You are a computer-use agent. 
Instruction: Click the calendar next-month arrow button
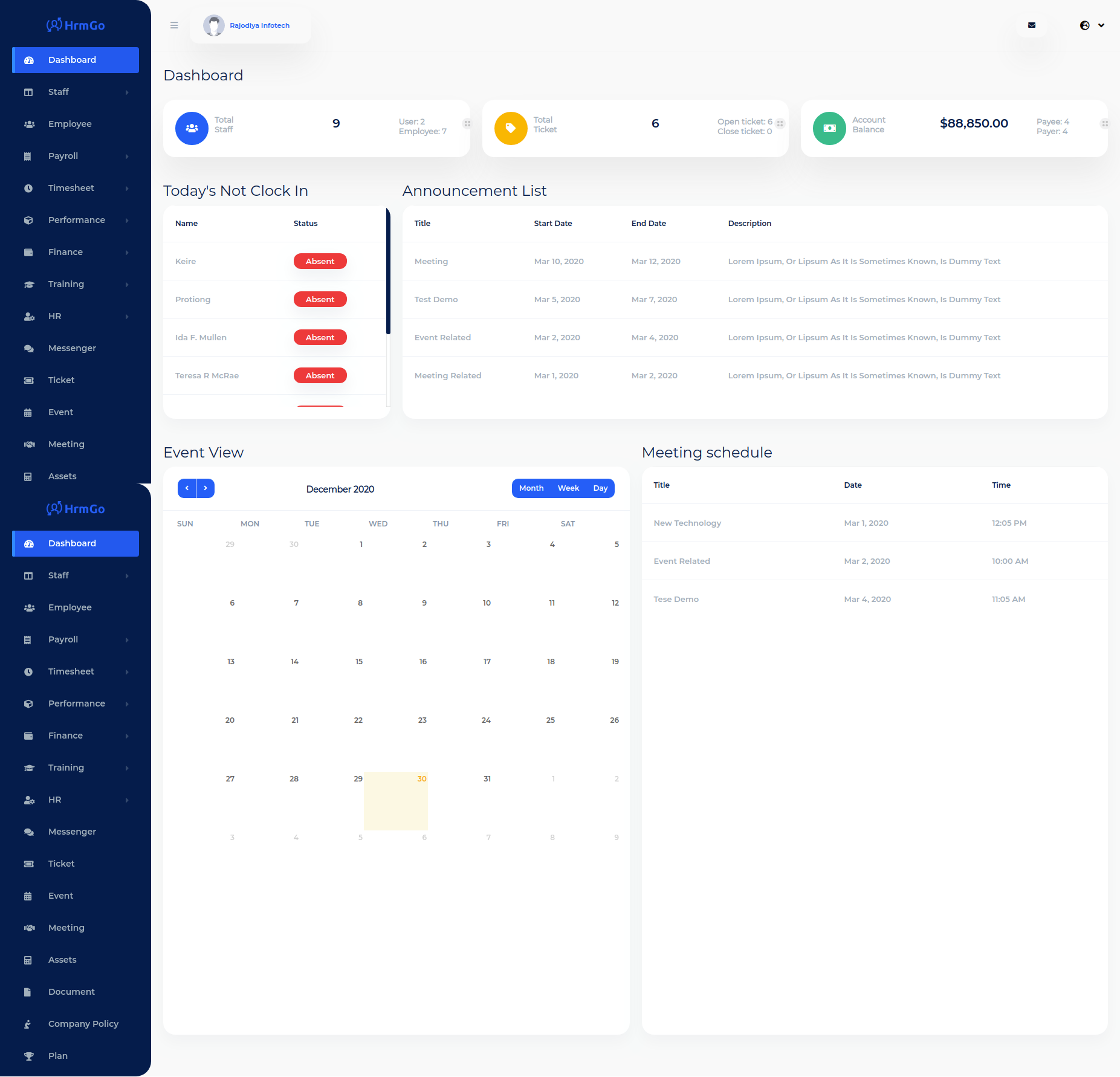click(205, 488)
